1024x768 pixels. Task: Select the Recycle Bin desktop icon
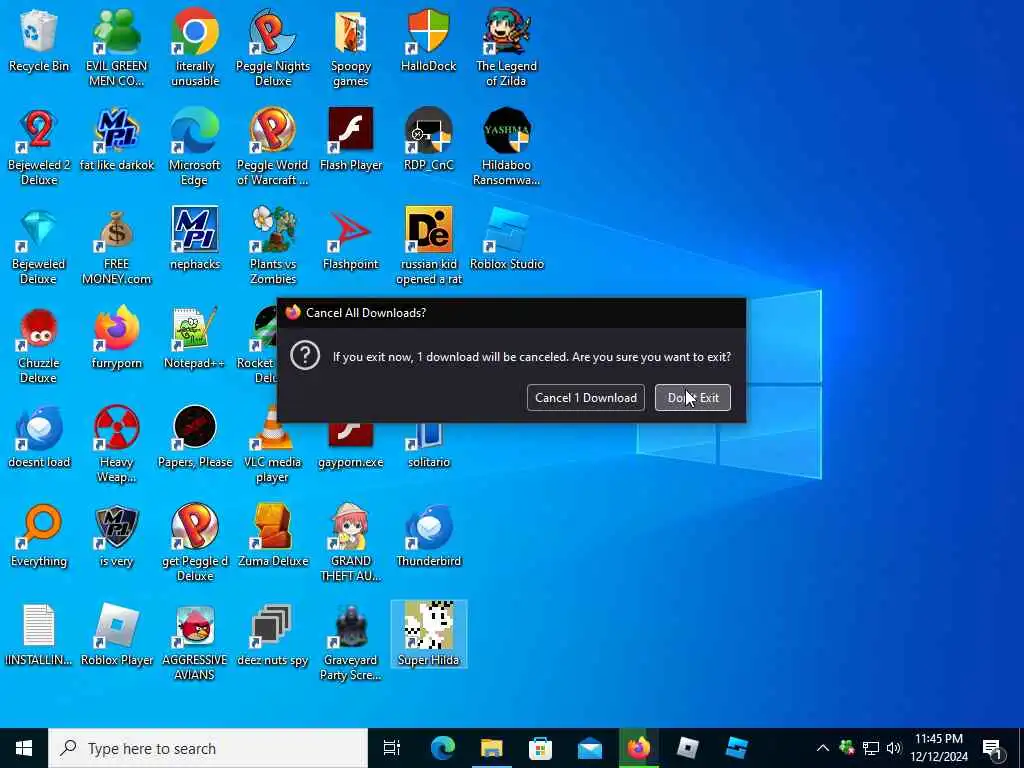(39, 41)
